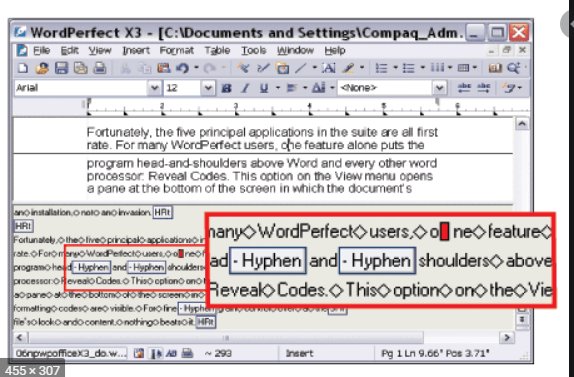Open the font size 12 dropdown

[x=208, y=88]
